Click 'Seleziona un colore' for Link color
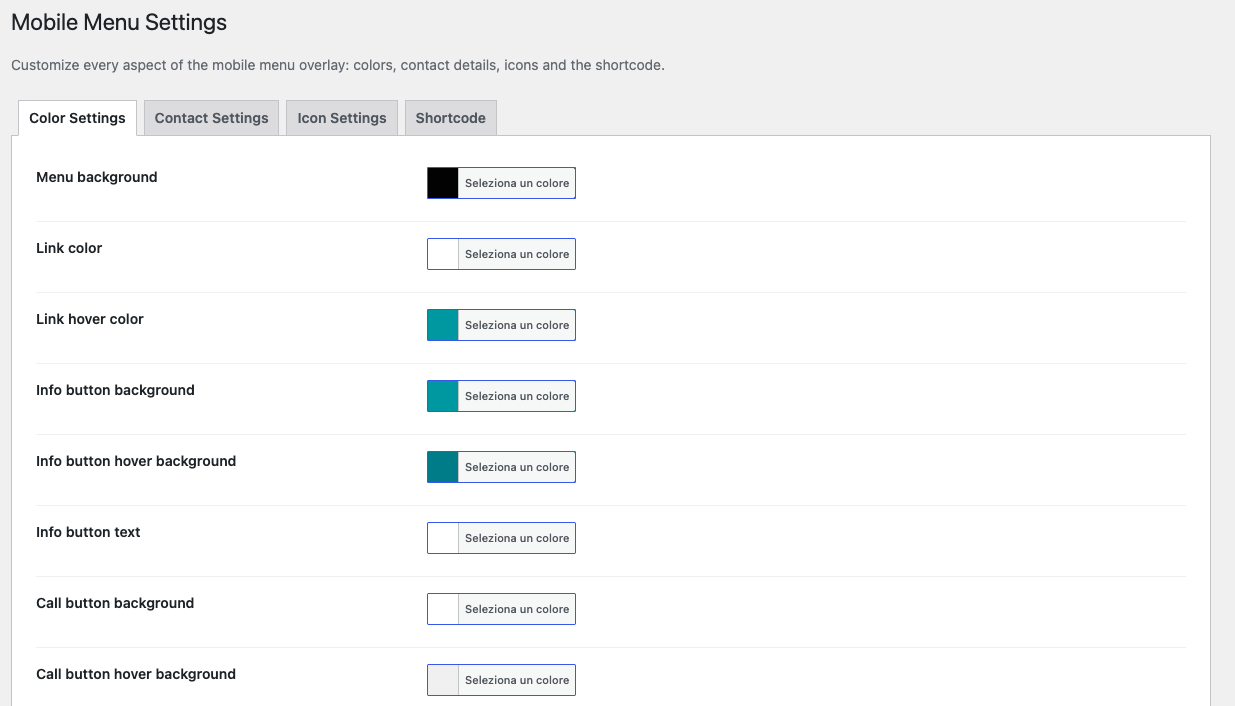The height and width of the screenshot is (706, 1235). tap(517, 254)
